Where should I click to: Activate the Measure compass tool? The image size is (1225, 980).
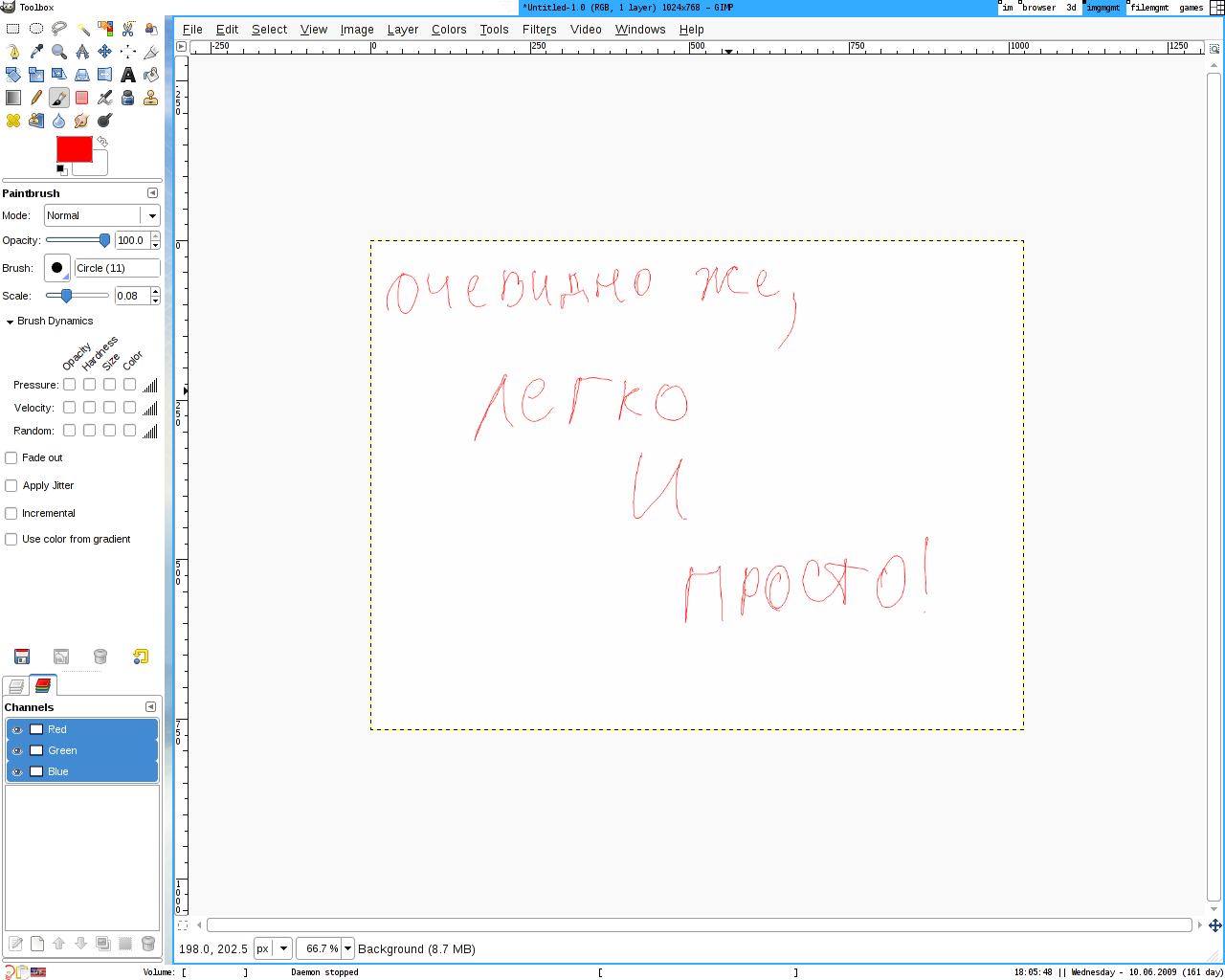(x=82, y=52)
